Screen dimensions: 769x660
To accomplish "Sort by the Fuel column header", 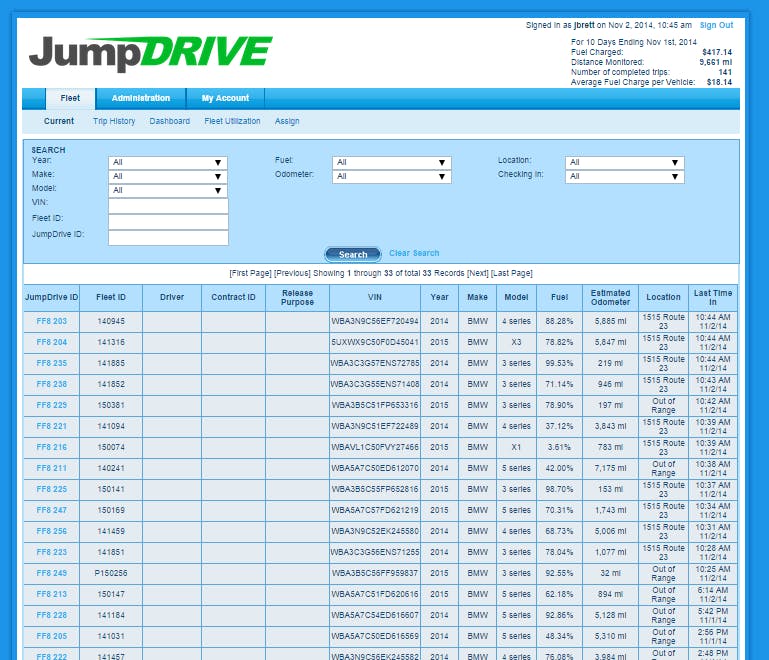I will click(x=558, y=297).
